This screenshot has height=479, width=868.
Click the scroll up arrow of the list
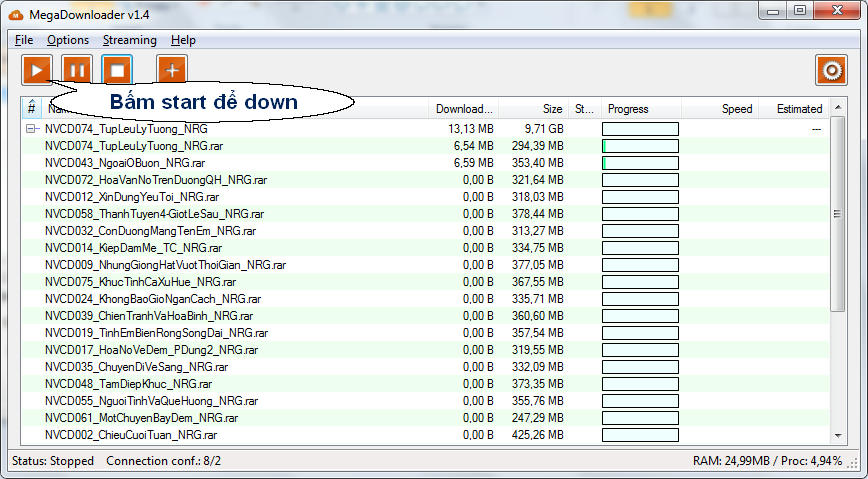point(838,107)
